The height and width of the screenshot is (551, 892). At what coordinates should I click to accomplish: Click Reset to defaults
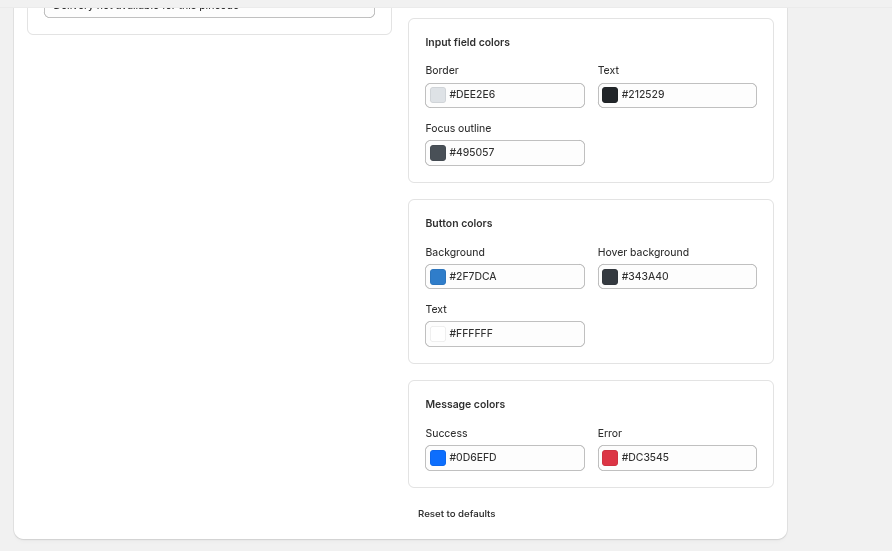click(456, 513)
